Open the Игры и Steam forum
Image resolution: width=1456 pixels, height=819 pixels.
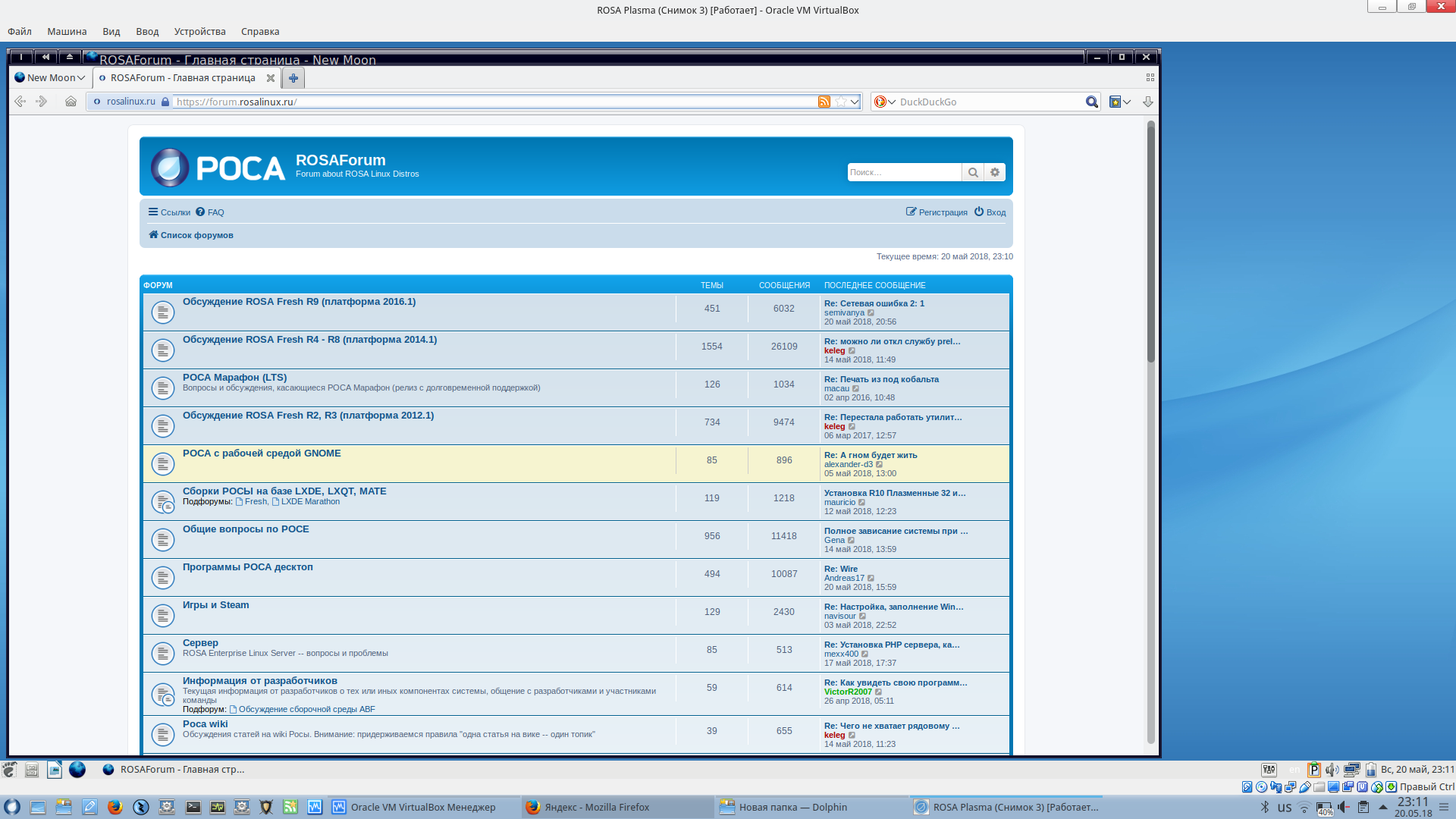pos(215,605)
